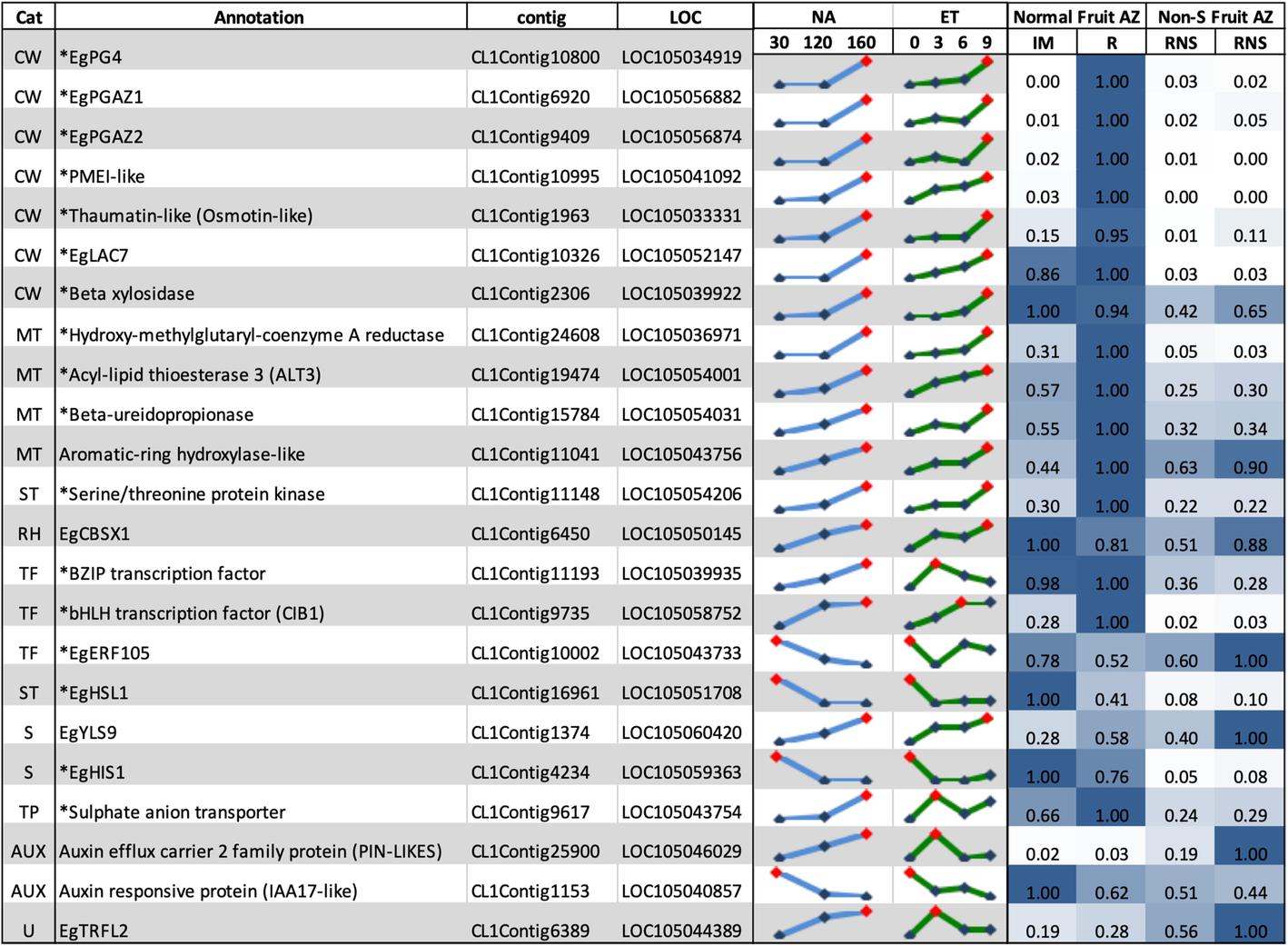Image resolution: width=1288 pixels, height=946 pixels.
Task: Select the *EgHIS1 annotation
Action: pos(92,773)
